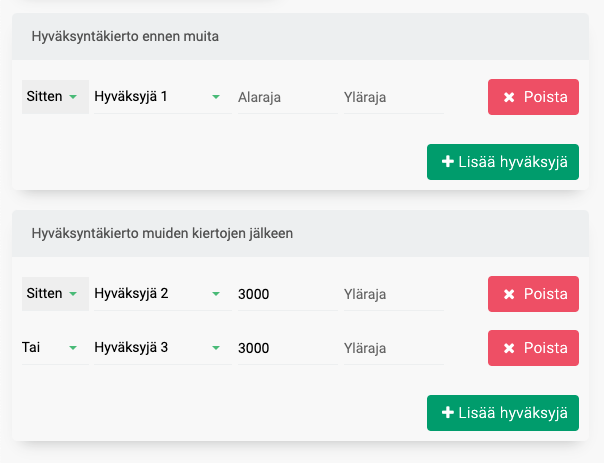604x463 pixels.
Task: Click the plus icon in second Lisää hyväksyjä
Action: pyautogui.click(x=447, y=413)
